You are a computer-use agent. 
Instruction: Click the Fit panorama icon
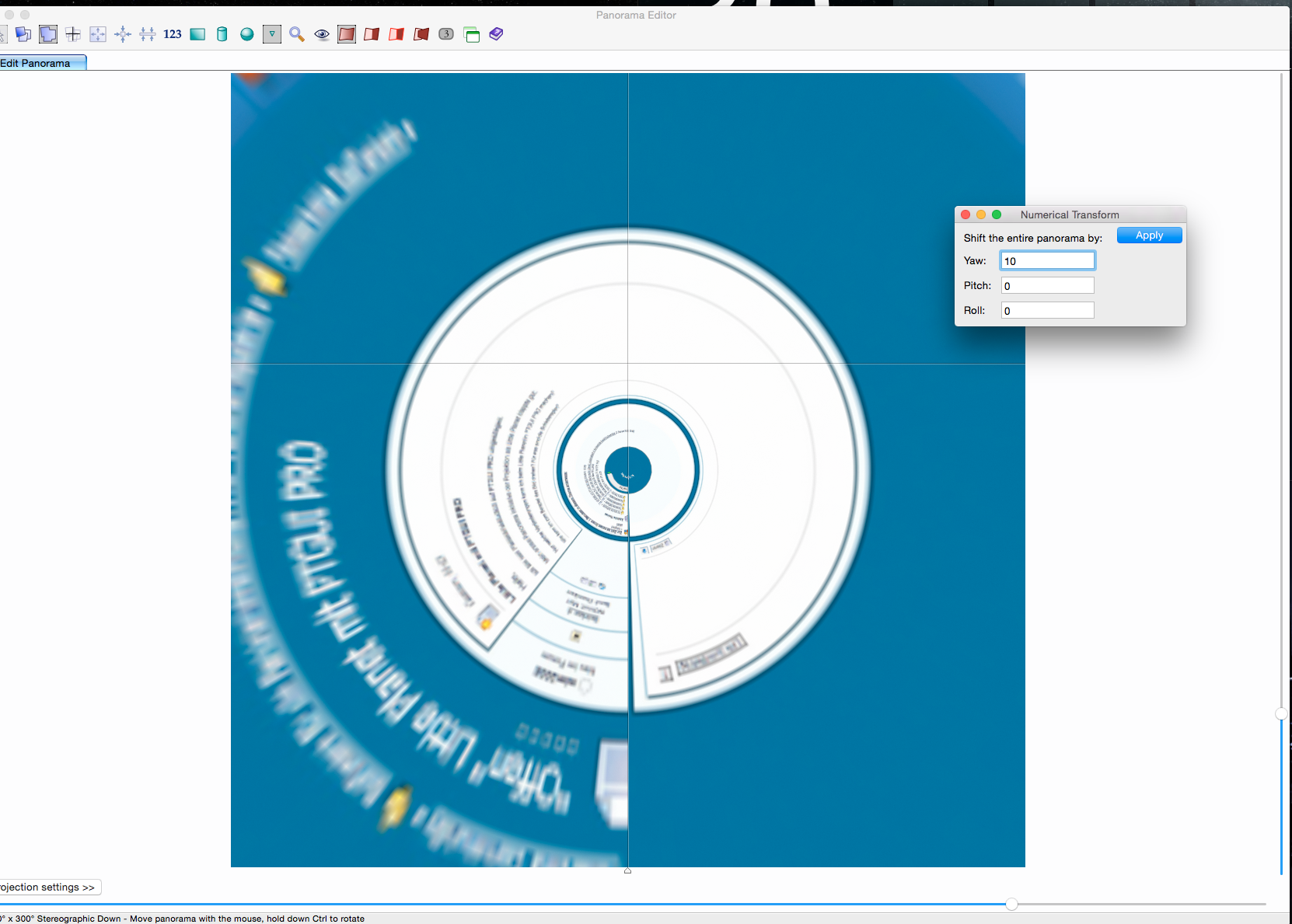[98, 34]
